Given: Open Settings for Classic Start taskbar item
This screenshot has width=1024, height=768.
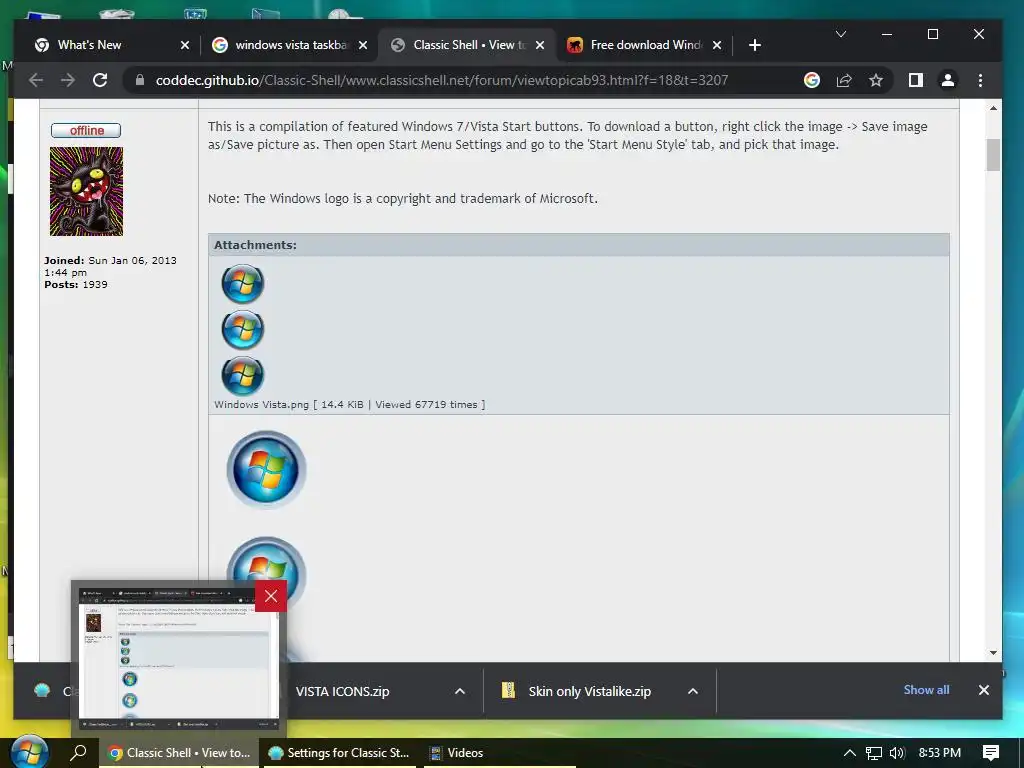Looking at the screenshot, I should click(339, 753).
